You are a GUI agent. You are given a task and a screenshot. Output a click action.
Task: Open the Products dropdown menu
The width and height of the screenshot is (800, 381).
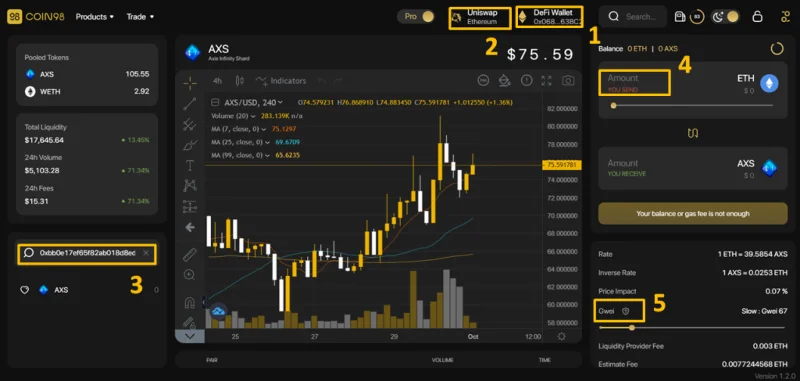[95, 17]
